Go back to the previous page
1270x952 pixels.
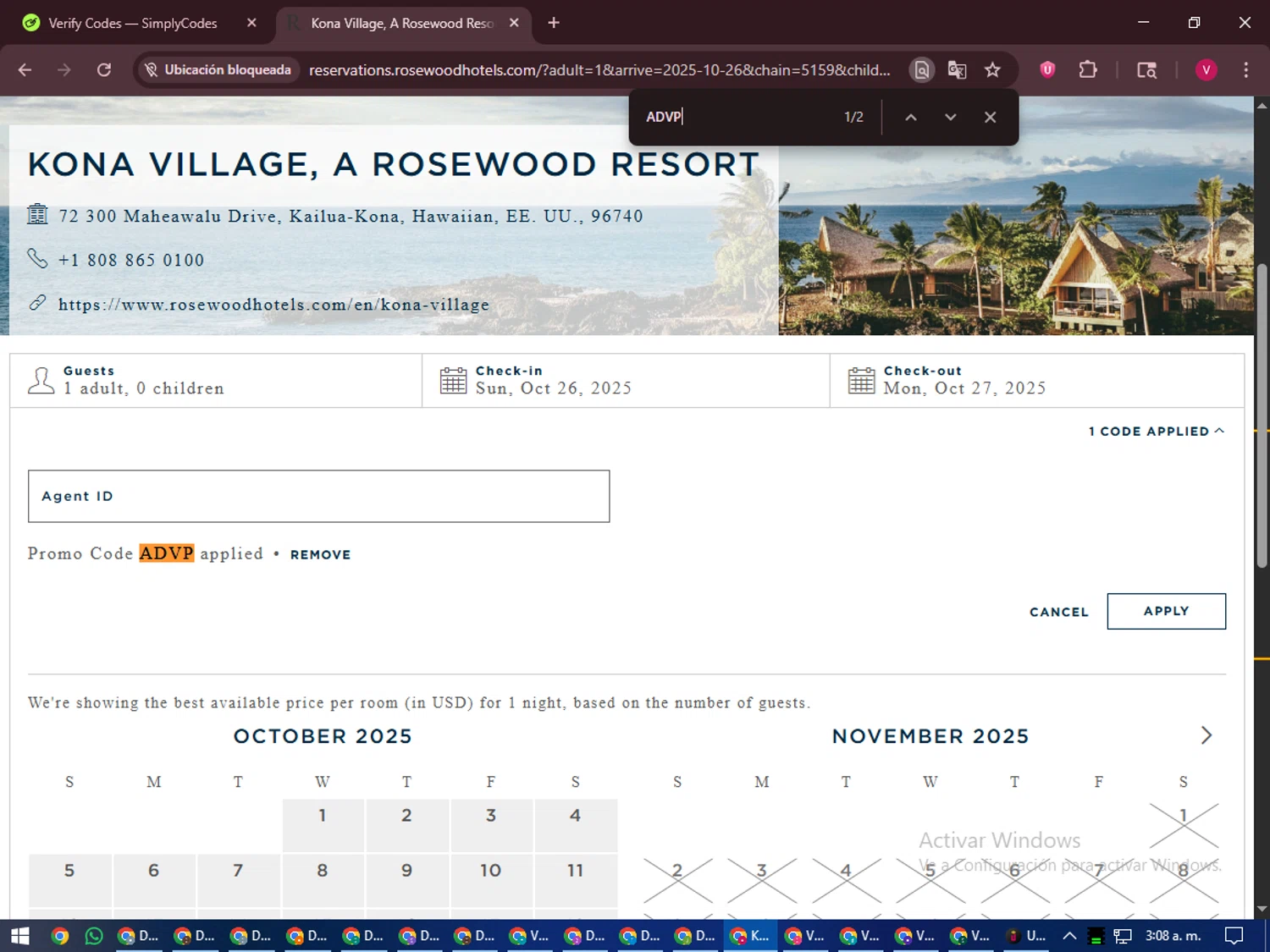[25, 70]
